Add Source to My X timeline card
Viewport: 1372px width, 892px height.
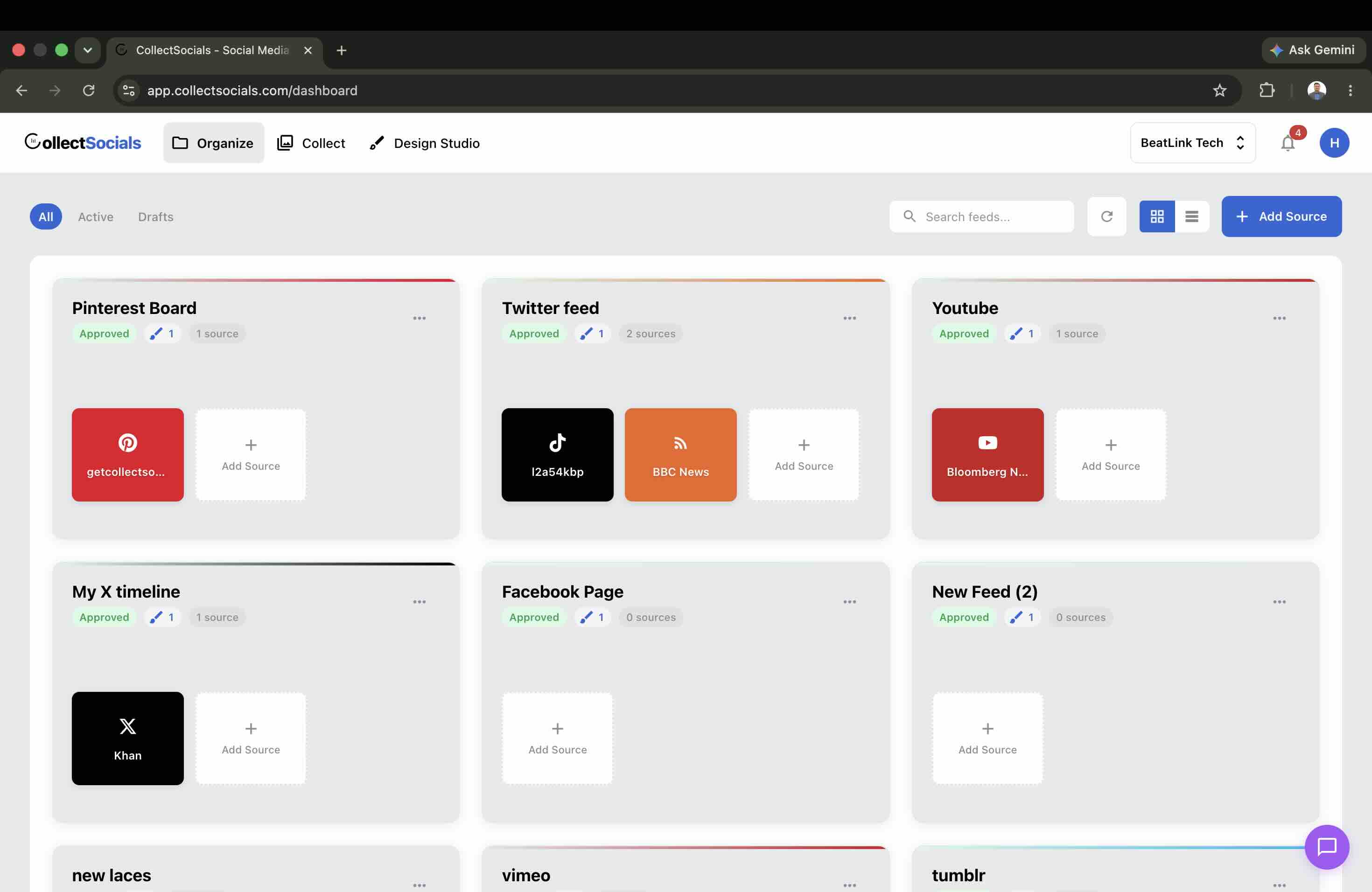tap(251, 738)
